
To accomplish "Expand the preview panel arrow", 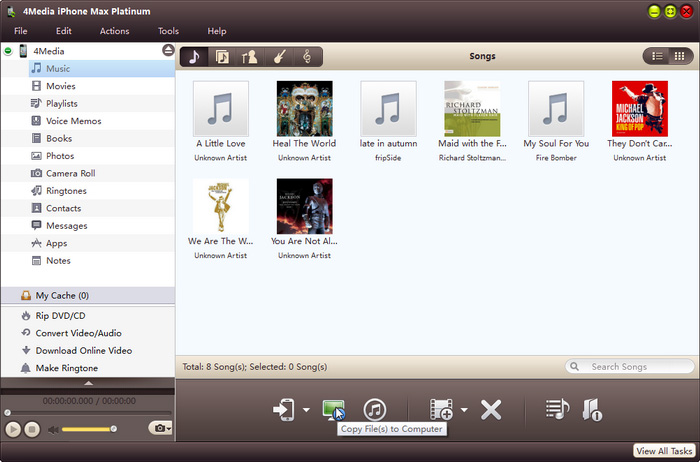I will click(88, 383).
